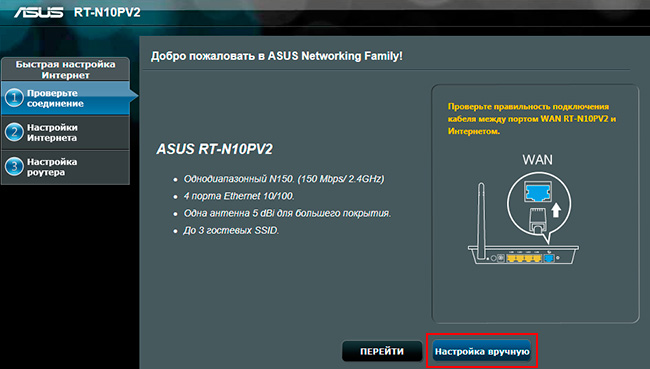Screen dimensions: 650x369
Task: Click the step 2 number circle icon
Action: point(14,133)
